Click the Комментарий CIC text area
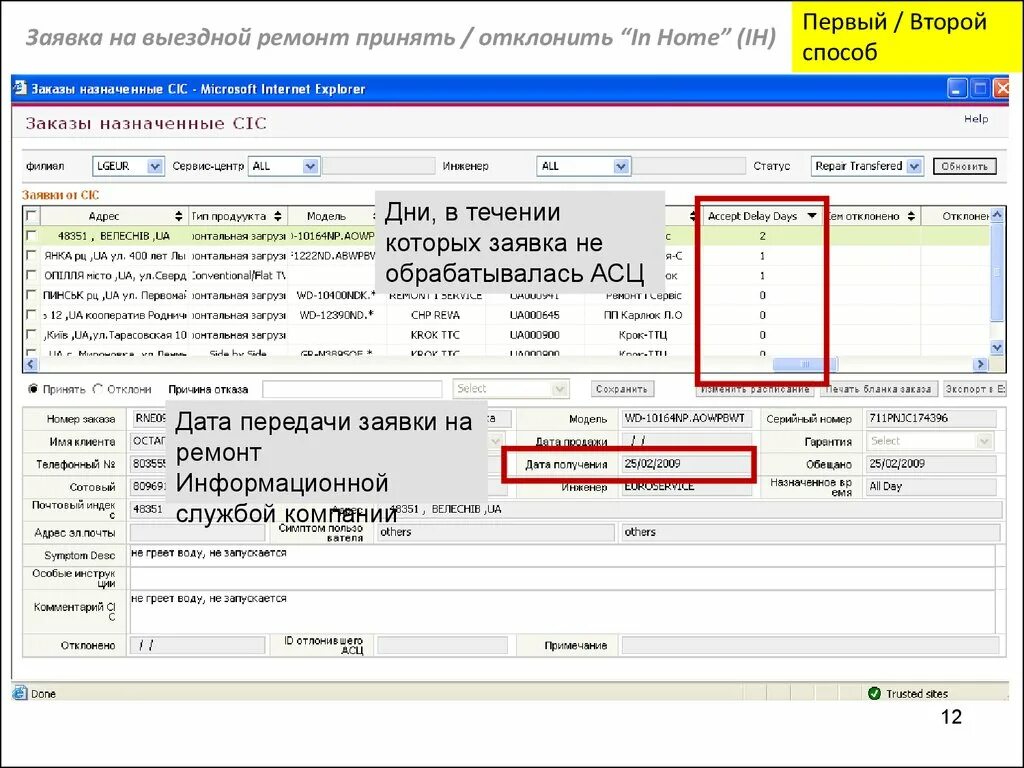 [x=562, y=612]
